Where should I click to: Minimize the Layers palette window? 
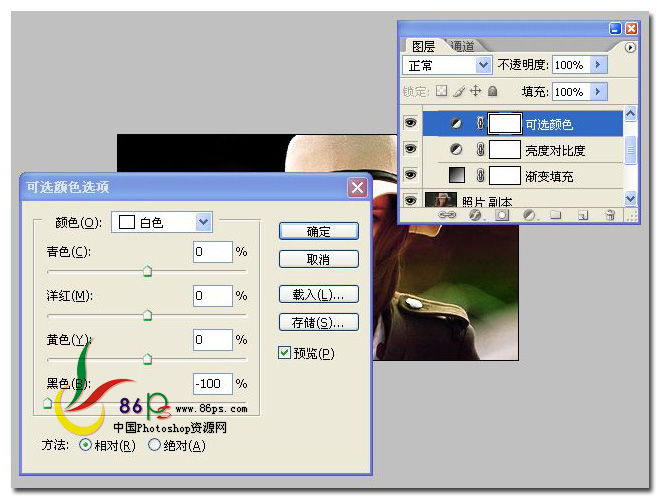[x=615, y=29]
